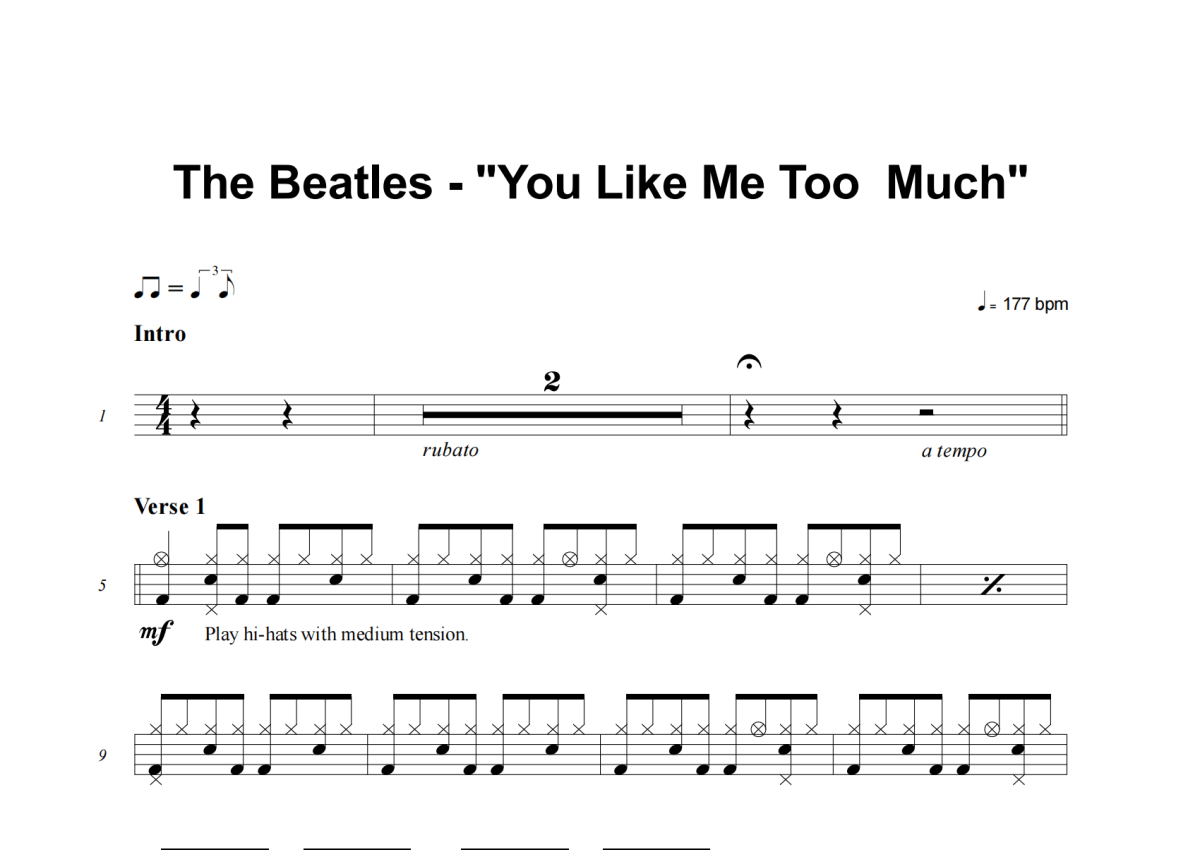Viewport: 1200px width, 850px height.
Task: Select measure number 1
Action: 102,416
